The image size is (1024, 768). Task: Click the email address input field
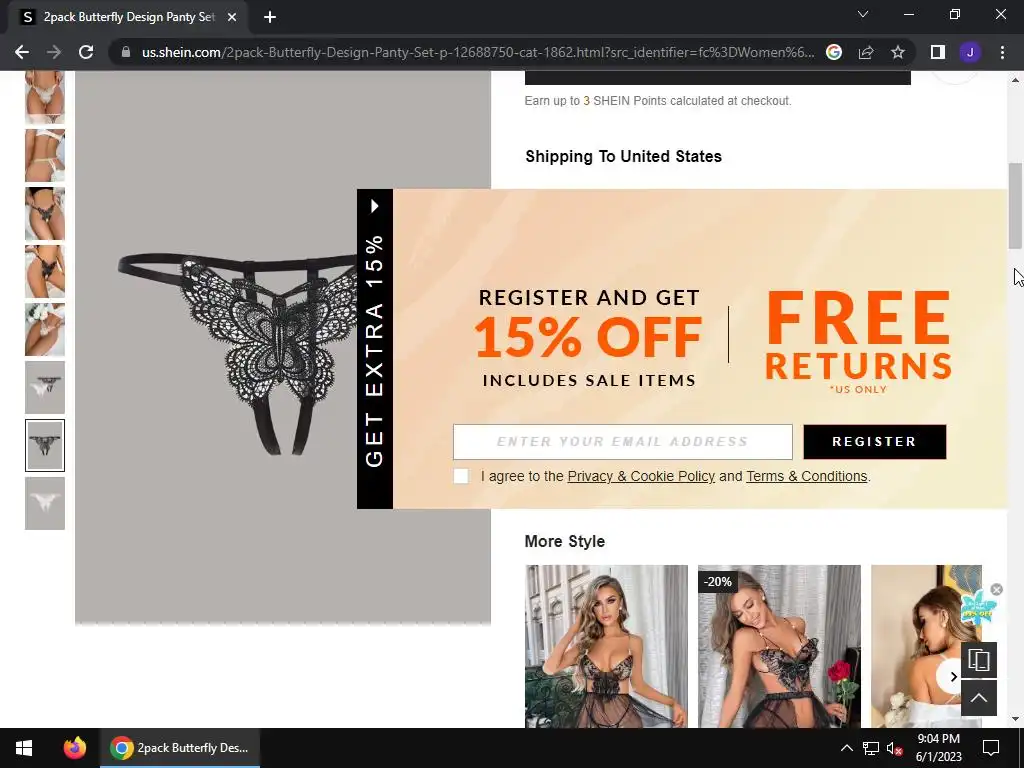pos(622,441)
